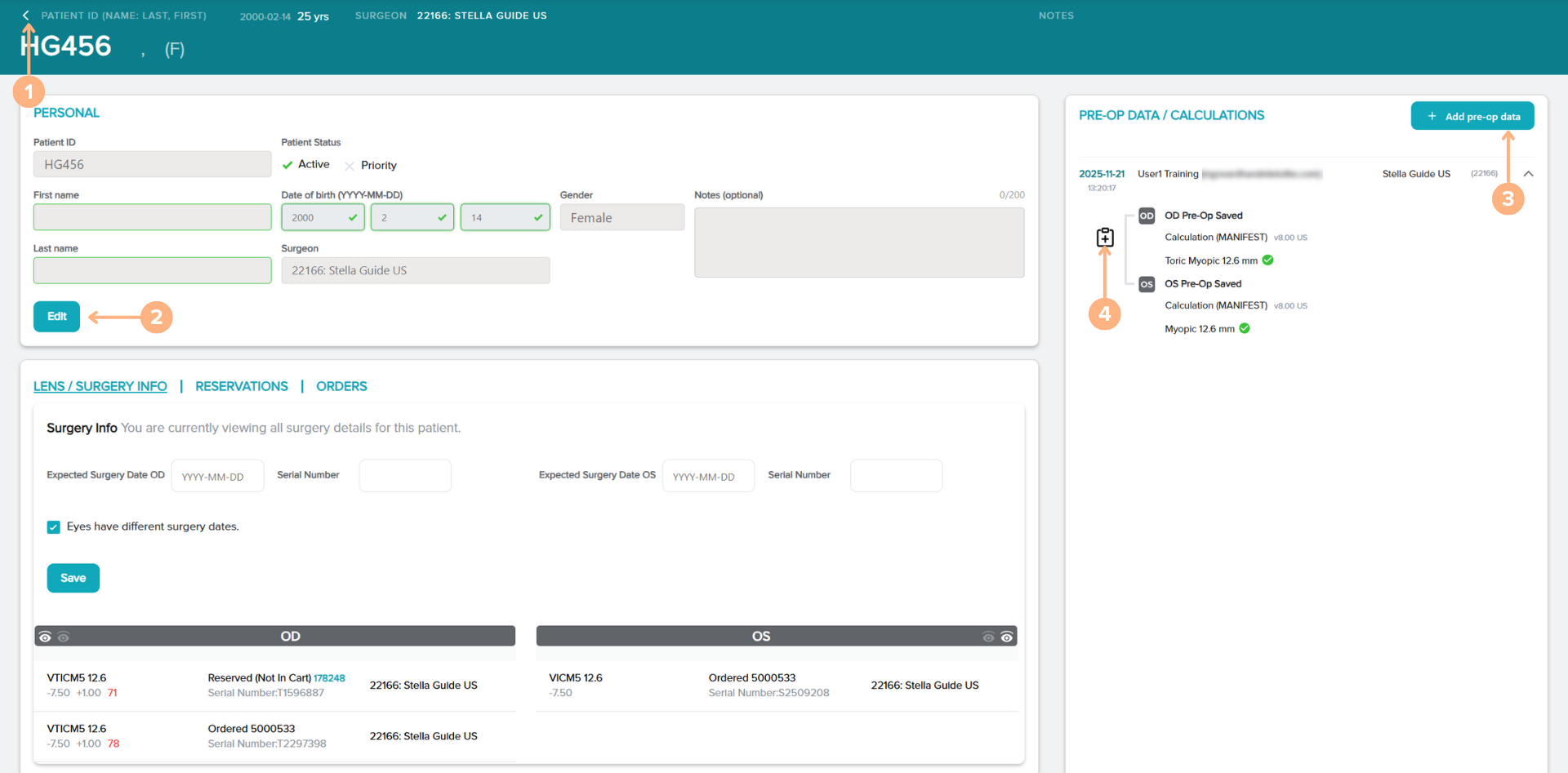Click green checkmark next to Myopic 12.6 mm
Viewport: 1568px width, 773px height.
(1245, 328)
